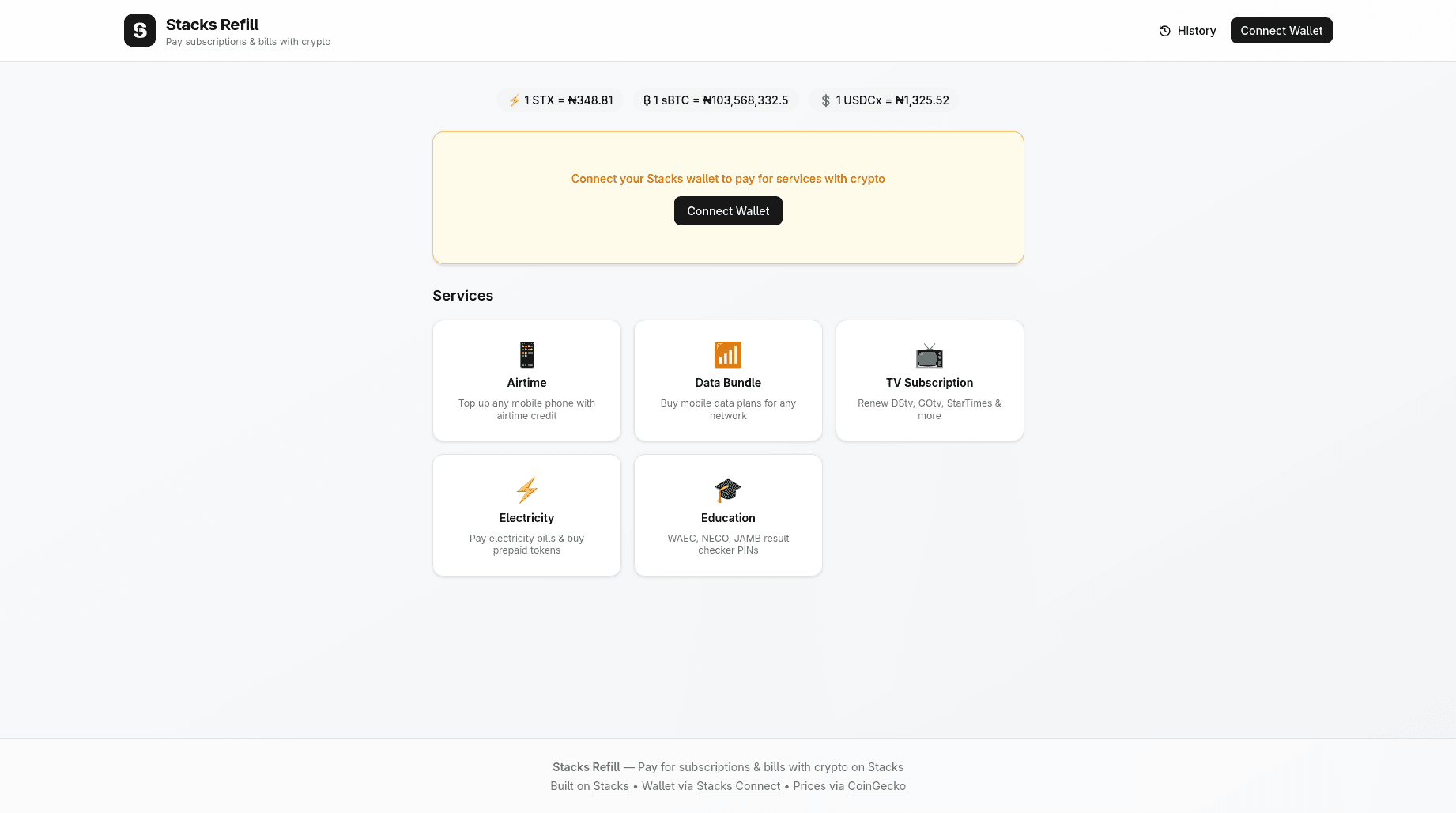Image resolution: width=1456 pixels, height=813 pixels.
Task: Click the Stacks Refill header title
Action: (212, 25)
